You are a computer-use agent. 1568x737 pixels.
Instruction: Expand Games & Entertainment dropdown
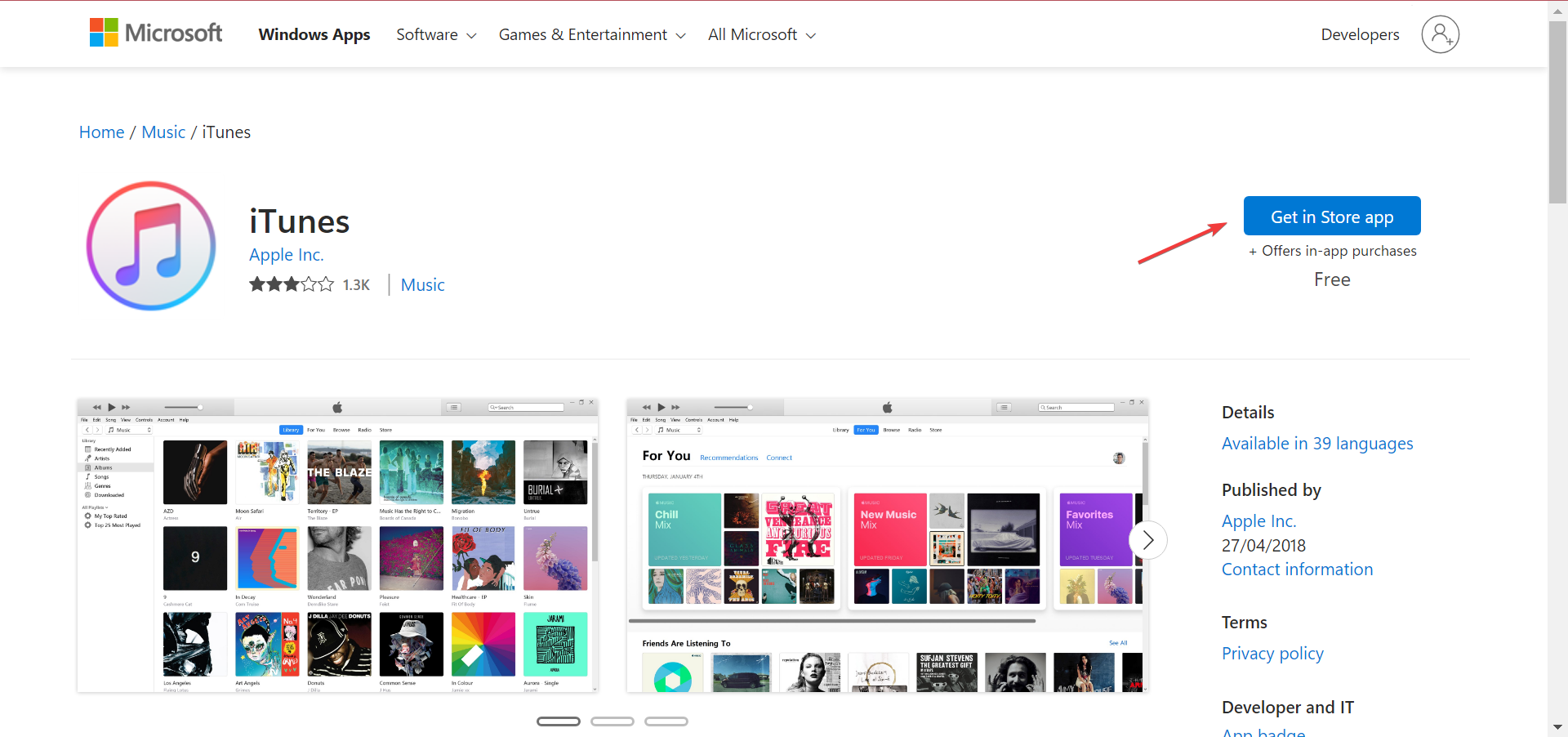point(592,34)
